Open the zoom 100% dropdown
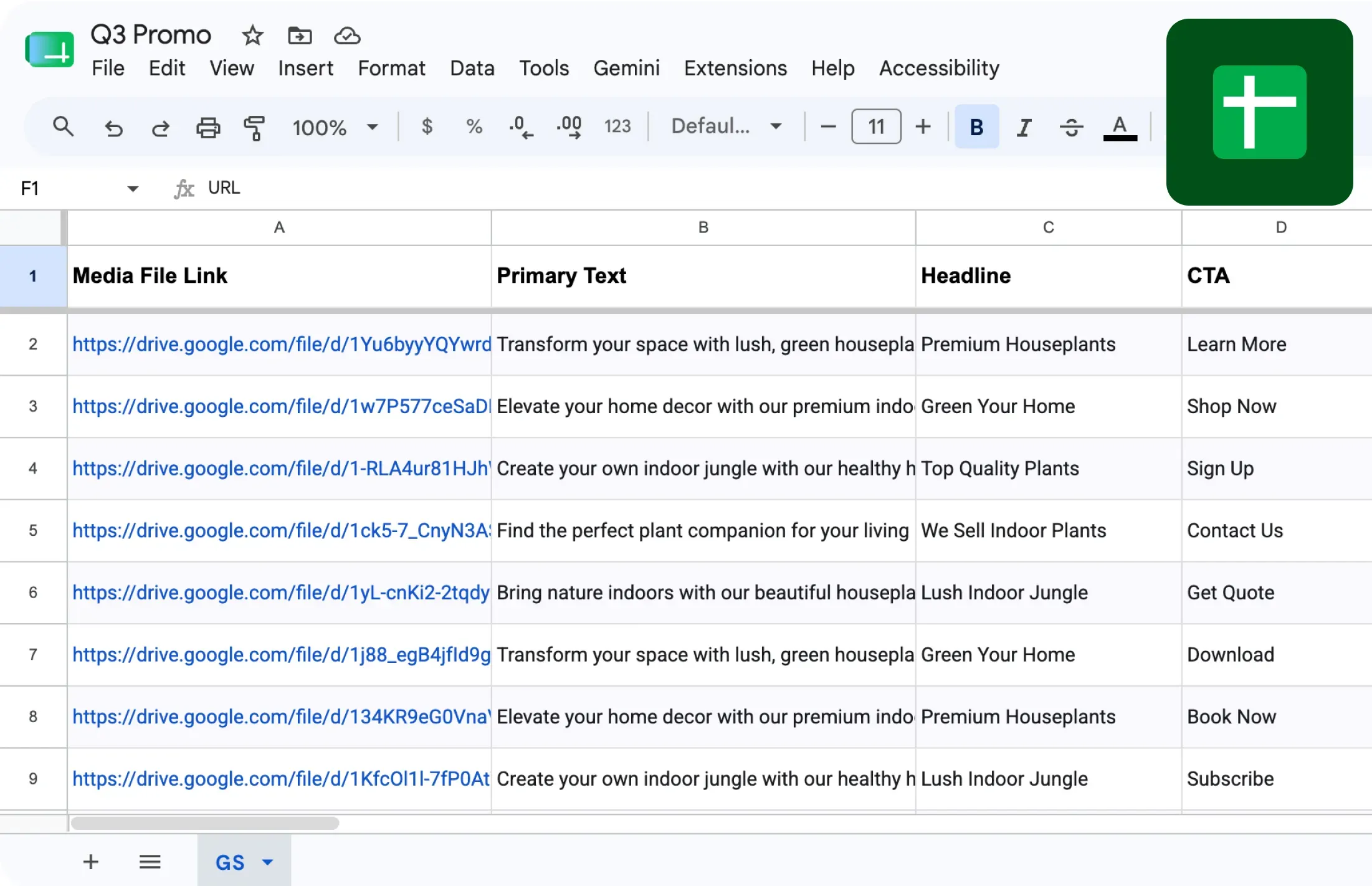Image resolution: width=1372 pixels, height=886 pixels. [x=335, y=127]
